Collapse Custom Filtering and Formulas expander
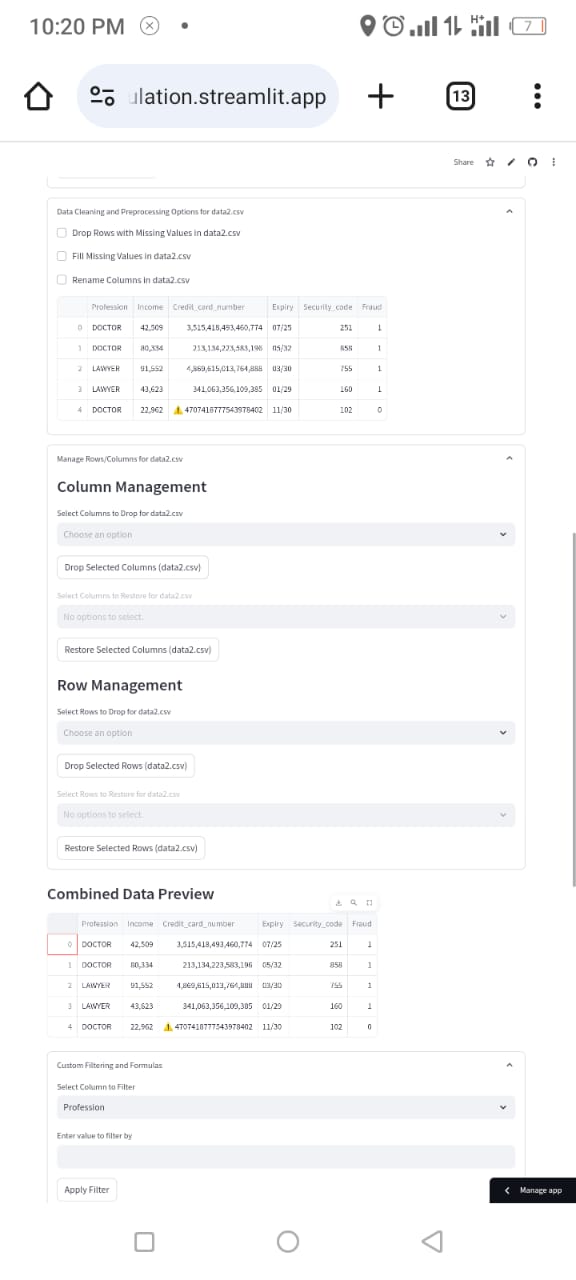576x1280 pixels. click(509, 1065)
